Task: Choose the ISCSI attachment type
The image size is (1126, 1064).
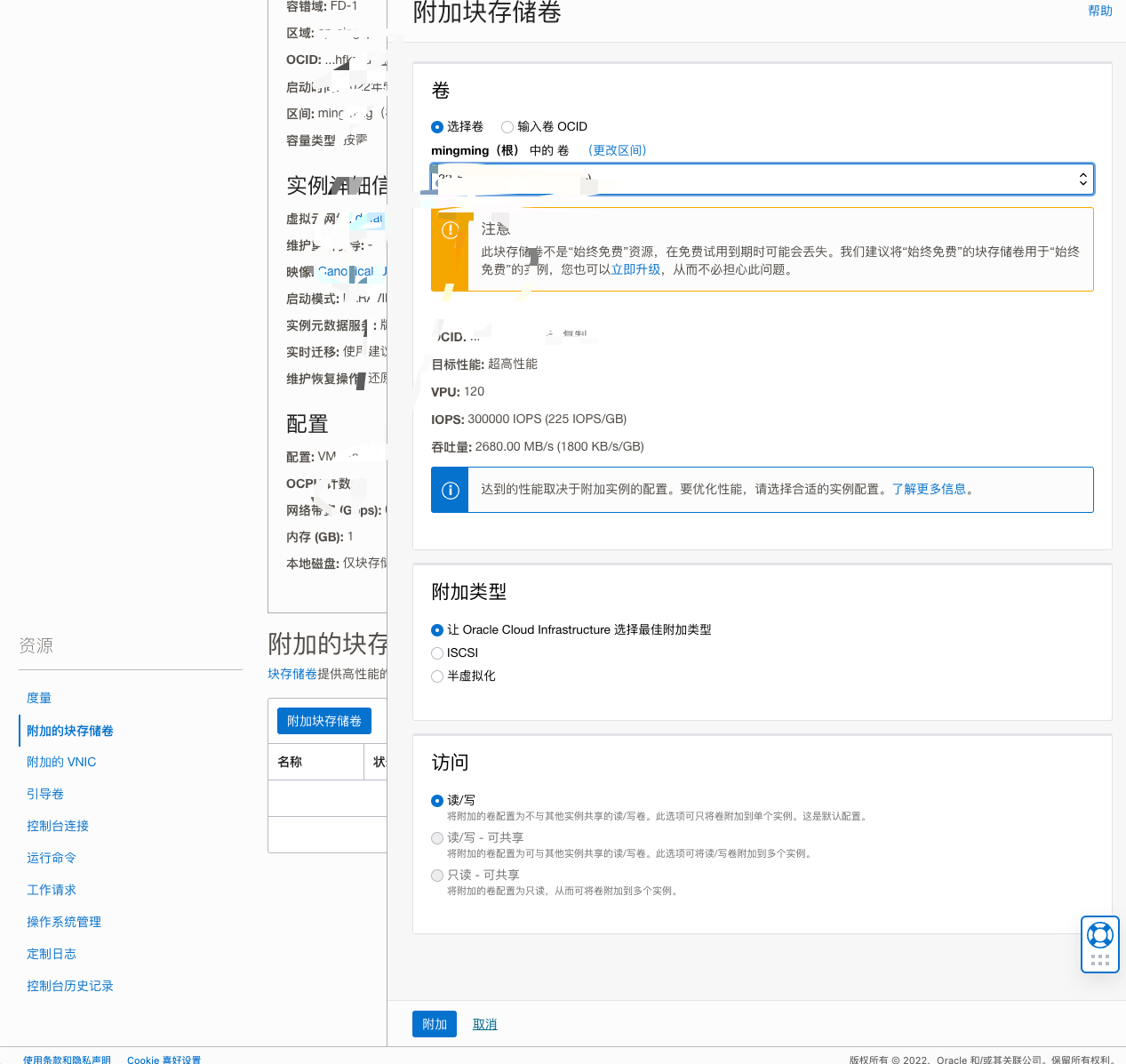Action: [x=437, y=653]
